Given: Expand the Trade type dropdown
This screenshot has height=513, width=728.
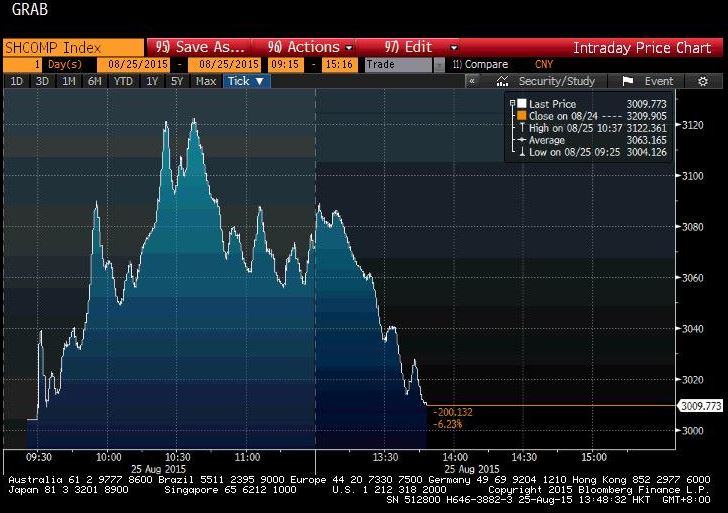Looking at the screenshot, I should coord(439,64).
